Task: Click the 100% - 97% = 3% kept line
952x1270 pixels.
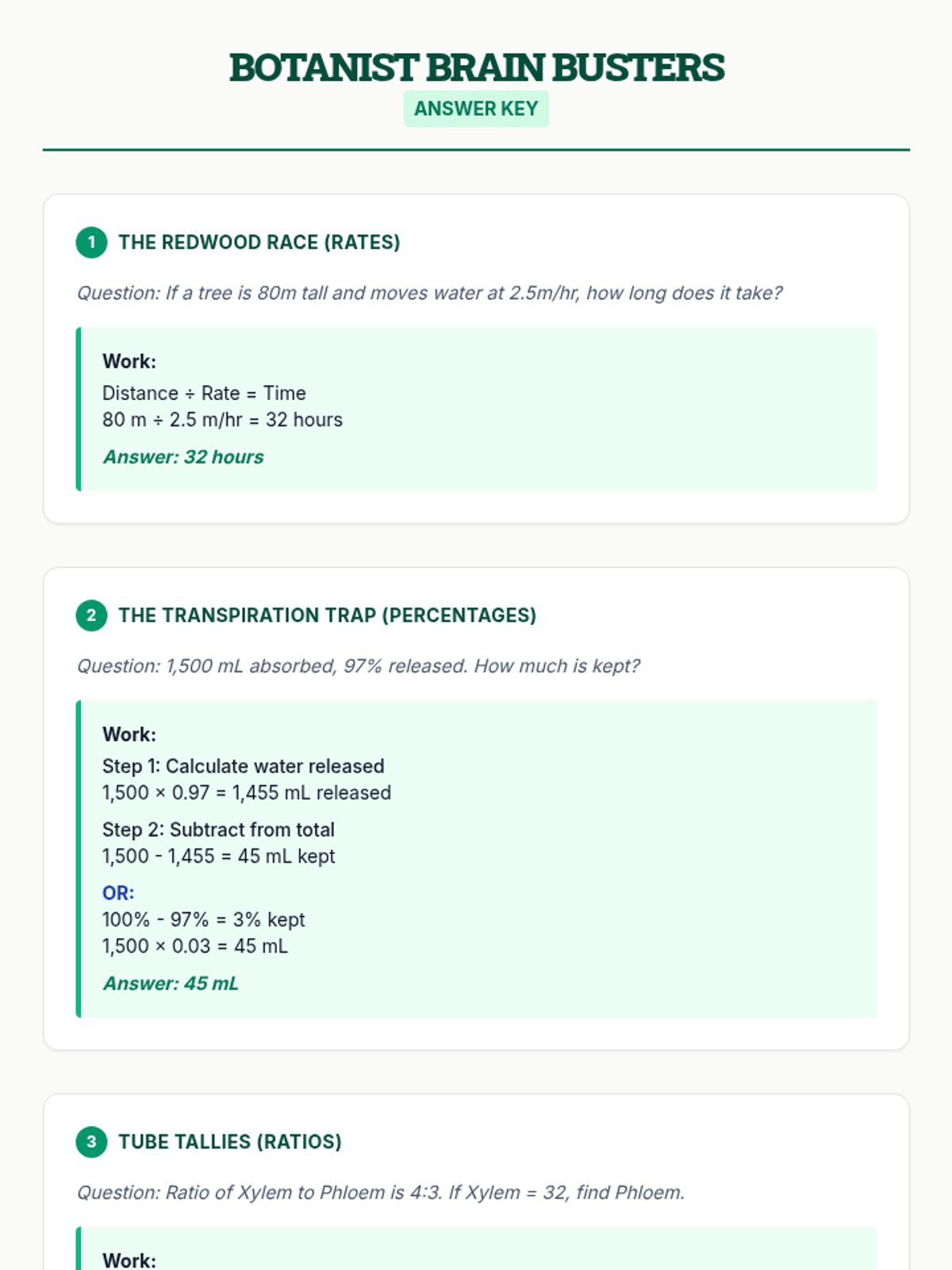Action: [204, 920]
